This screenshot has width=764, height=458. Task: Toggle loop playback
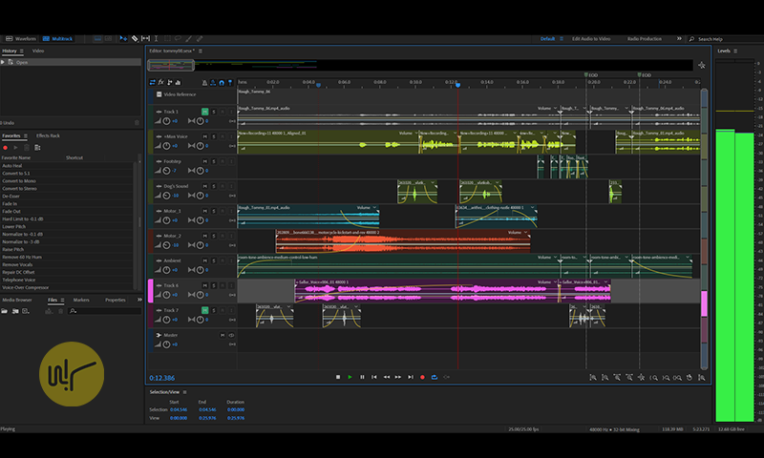(x=434, y=377)
